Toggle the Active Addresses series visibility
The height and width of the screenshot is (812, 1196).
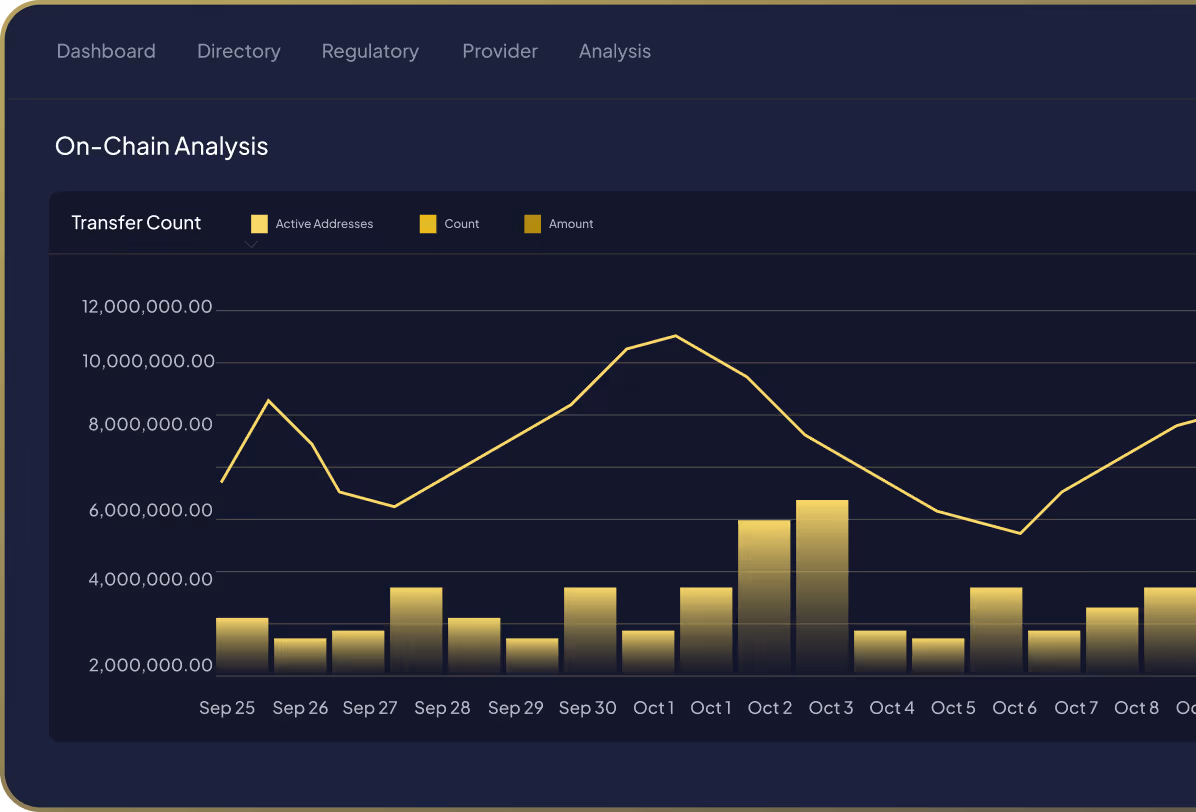pyautogui.click(x=311, y=223)
